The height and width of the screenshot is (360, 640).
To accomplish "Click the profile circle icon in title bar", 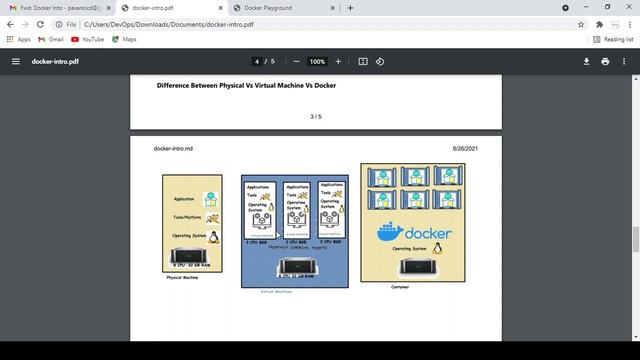I will pos(565,8).
